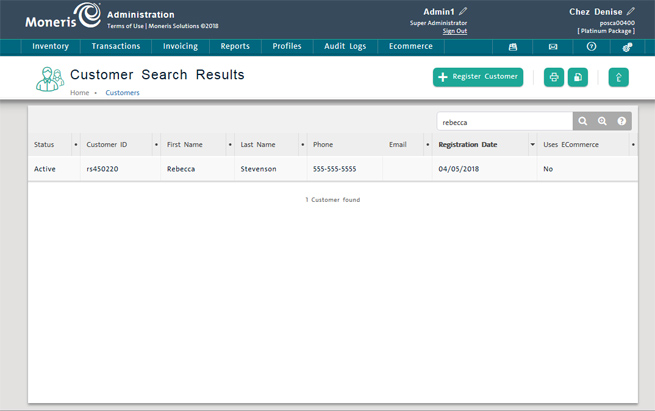
Task: Click the Admin1 user name
Action: (x=439, y=12)
